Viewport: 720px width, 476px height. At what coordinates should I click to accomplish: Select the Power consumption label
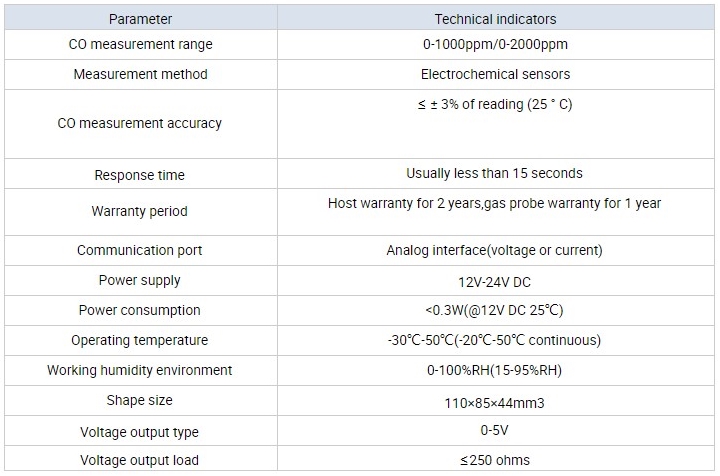tap(140, 311)
